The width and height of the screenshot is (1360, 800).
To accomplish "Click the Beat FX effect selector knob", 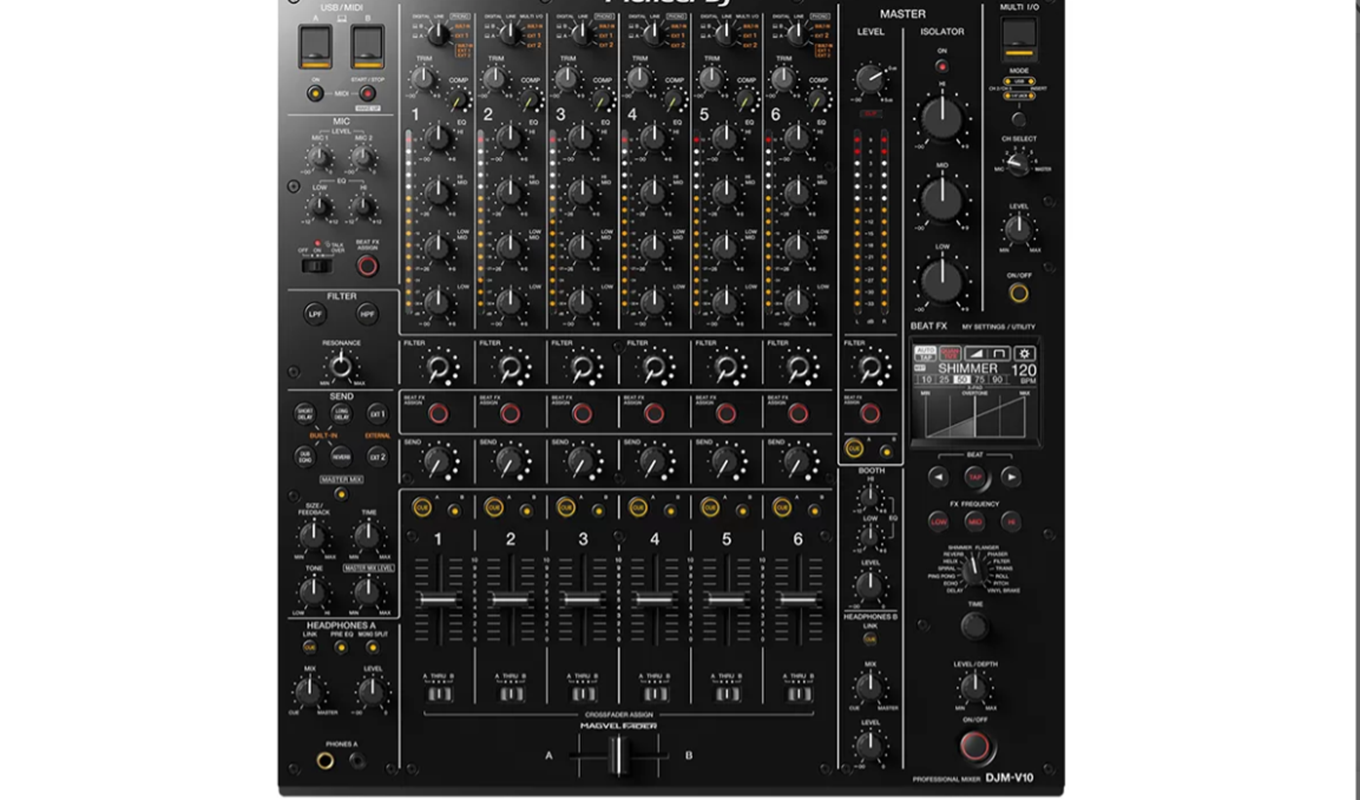I will 973,570.
